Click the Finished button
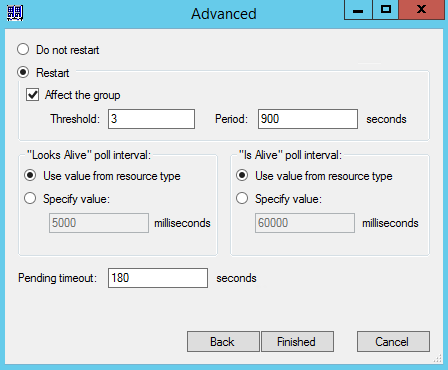 (x=297, y=342)
